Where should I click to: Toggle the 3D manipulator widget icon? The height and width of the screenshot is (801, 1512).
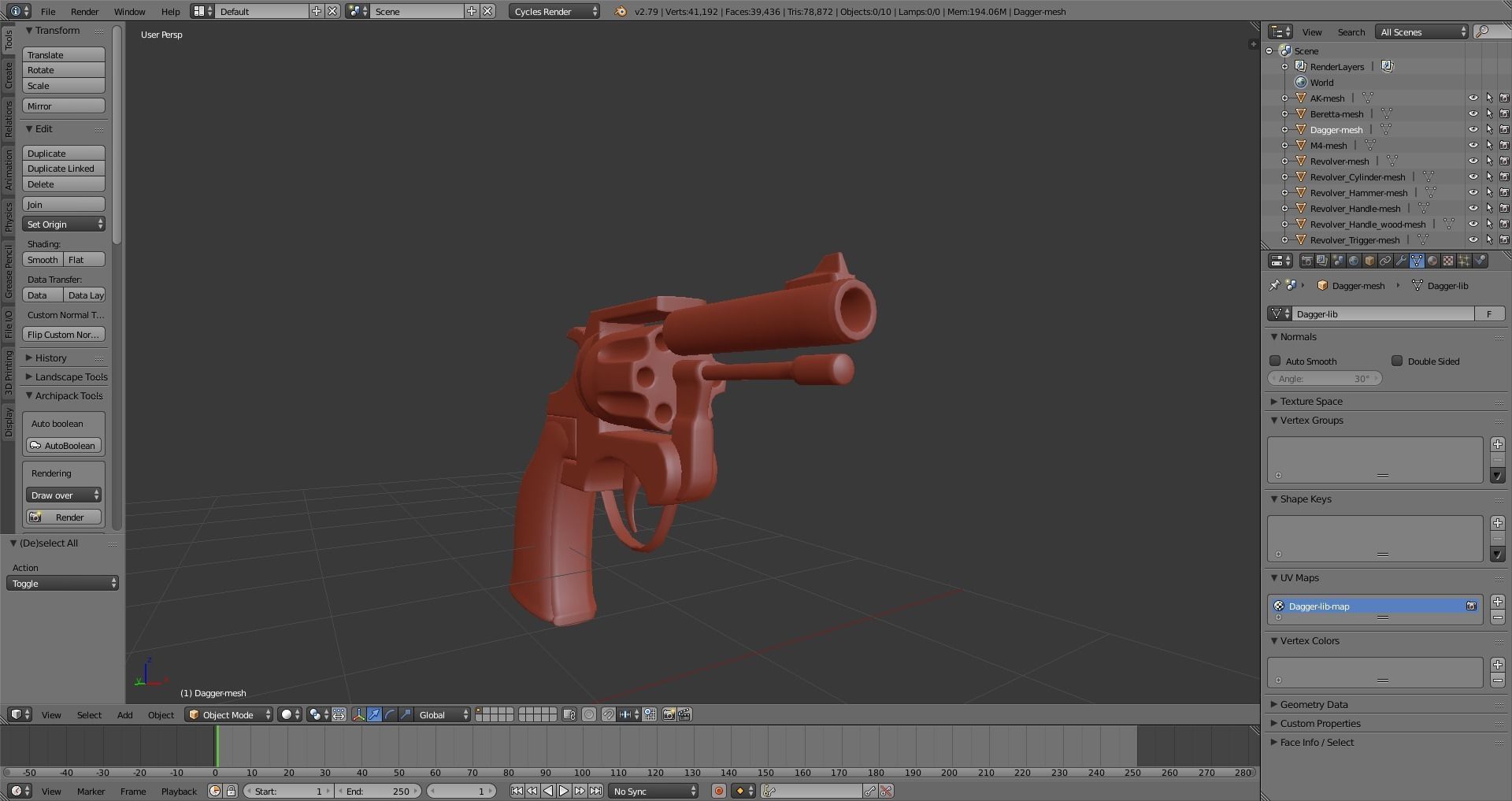pyautogui.click(x=359, y=714)
